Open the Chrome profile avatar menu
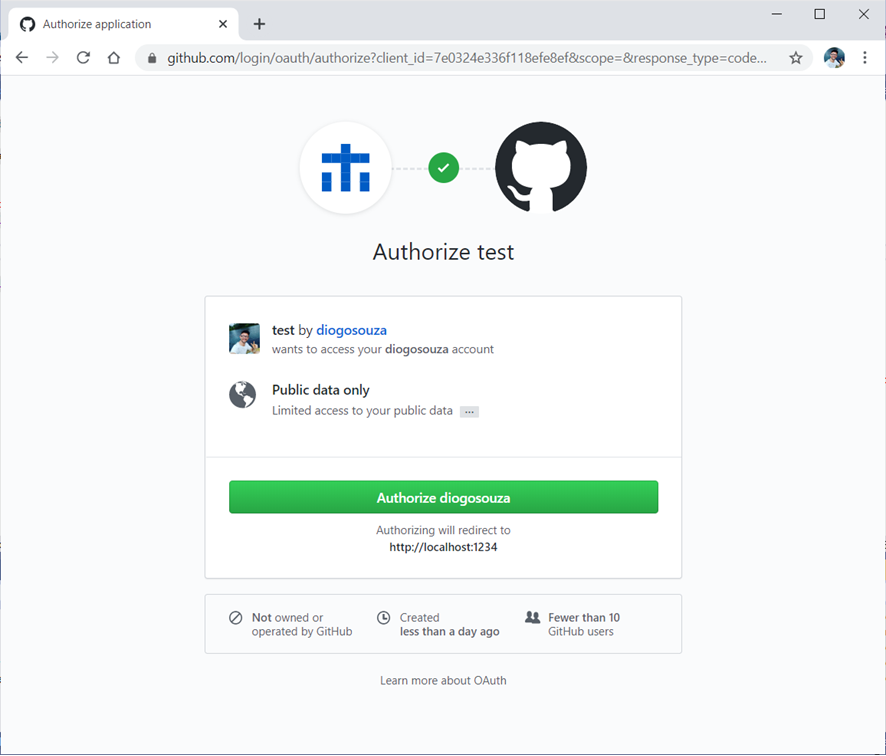Viewport: 886px width, 756px height. (x=834, y=58)
